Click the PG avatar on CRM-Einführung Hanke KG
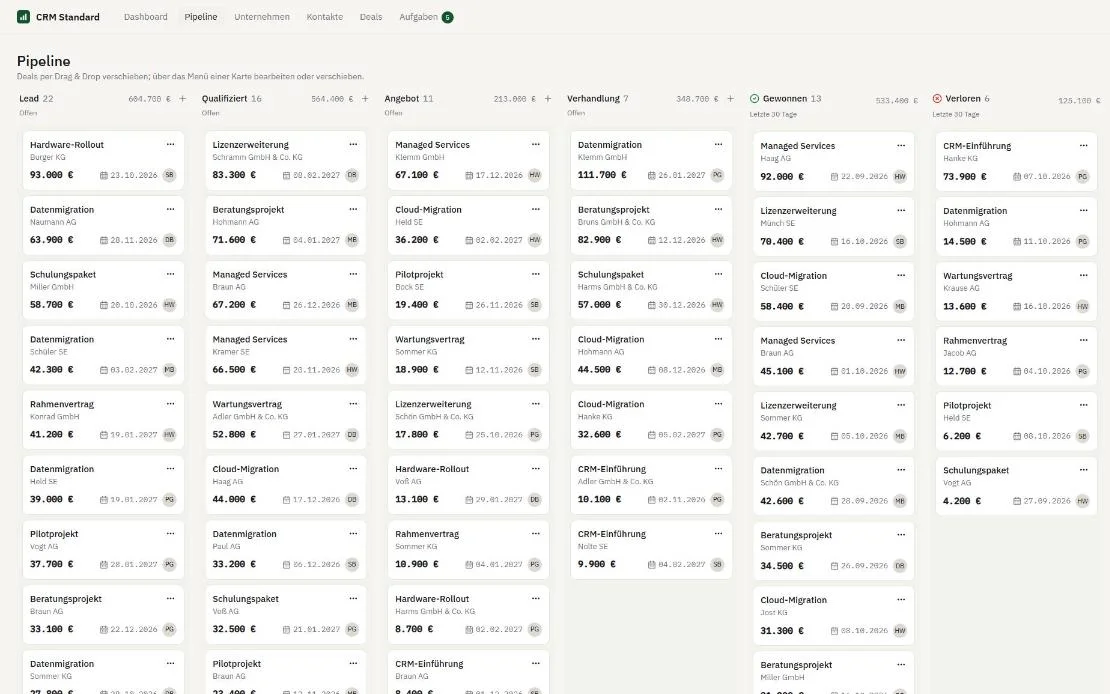Image resolution: width=1110 pixels, height=694 pixels. click(1082, 176)
